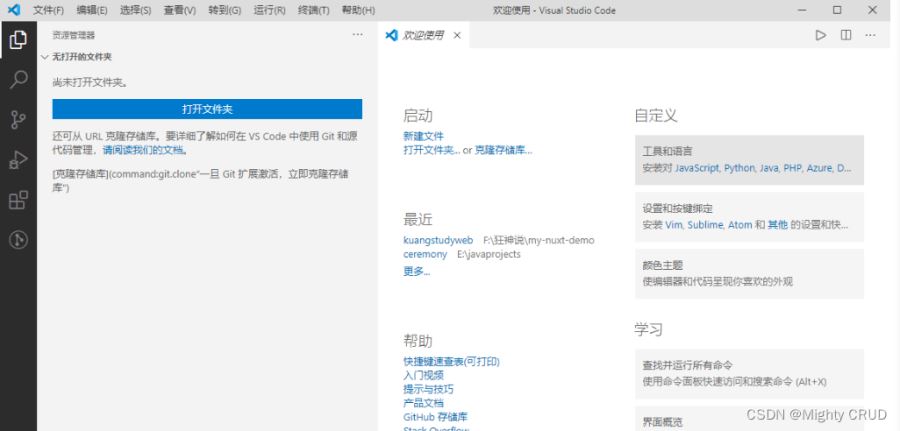The image size is (900, 431).
Task: Click the 工具和语言 customize card
Action: click(749, 160)
